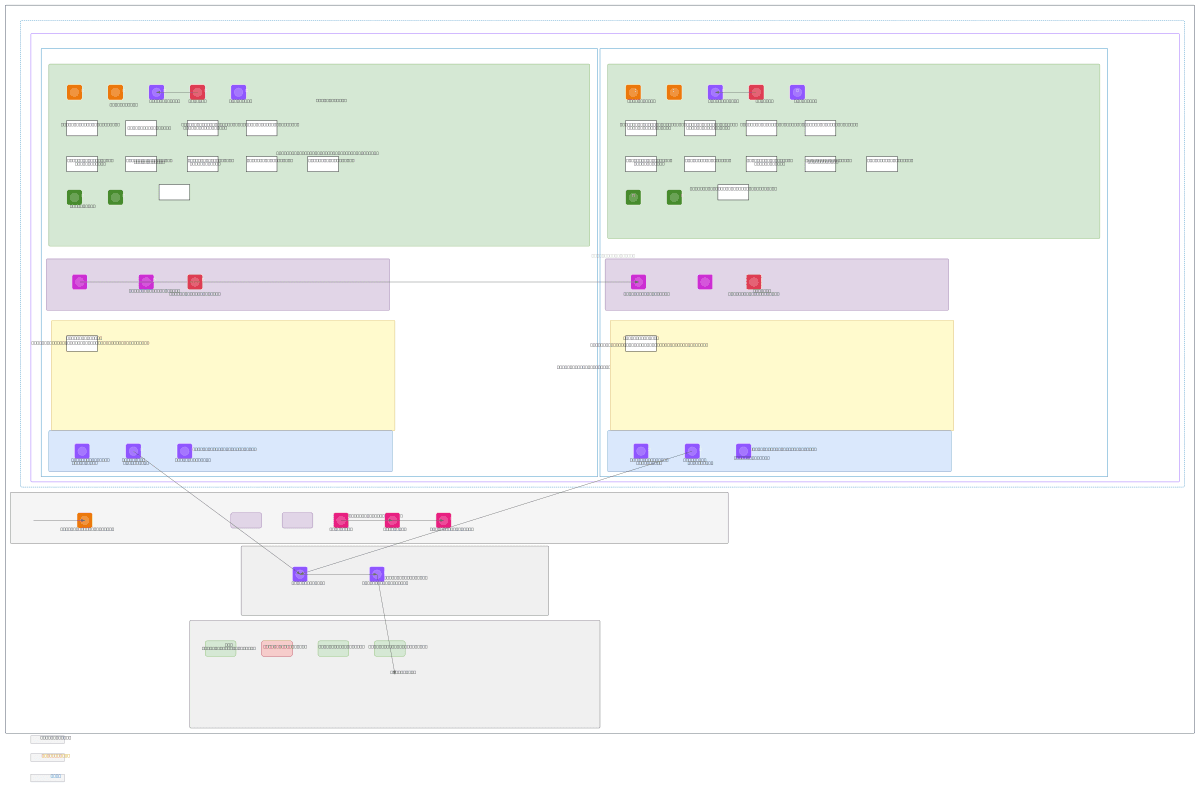Image resolution: width=1200 pixels, height=787 pixels.
Task: Click the first orange icon in left green panel
Action: (x=74, y=92)
